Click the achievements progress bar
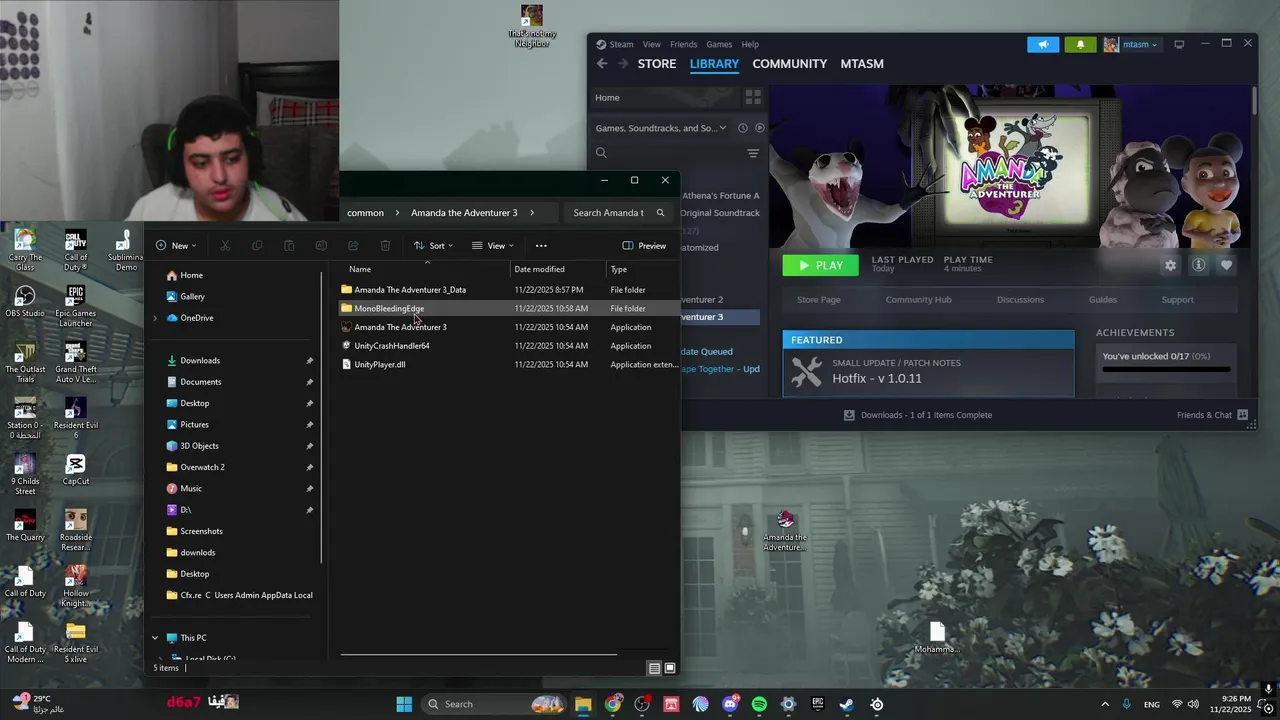 click(x=1166, y=369)
